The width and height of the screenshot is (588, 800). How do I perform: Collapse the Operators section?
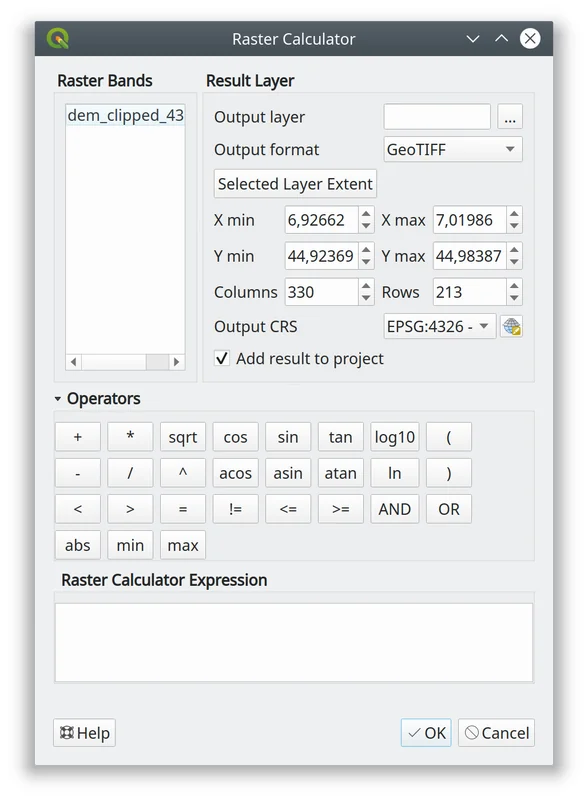[58, 399]
